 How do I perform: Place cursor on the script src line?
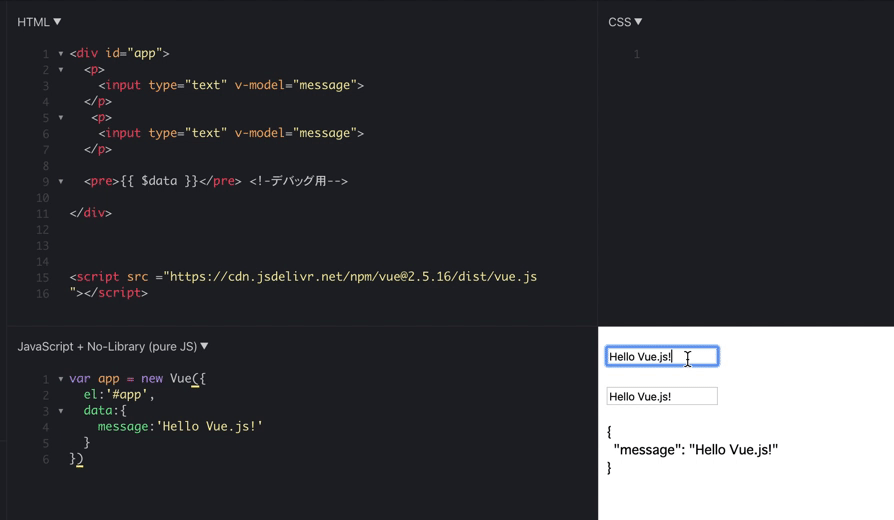[303, 277]
